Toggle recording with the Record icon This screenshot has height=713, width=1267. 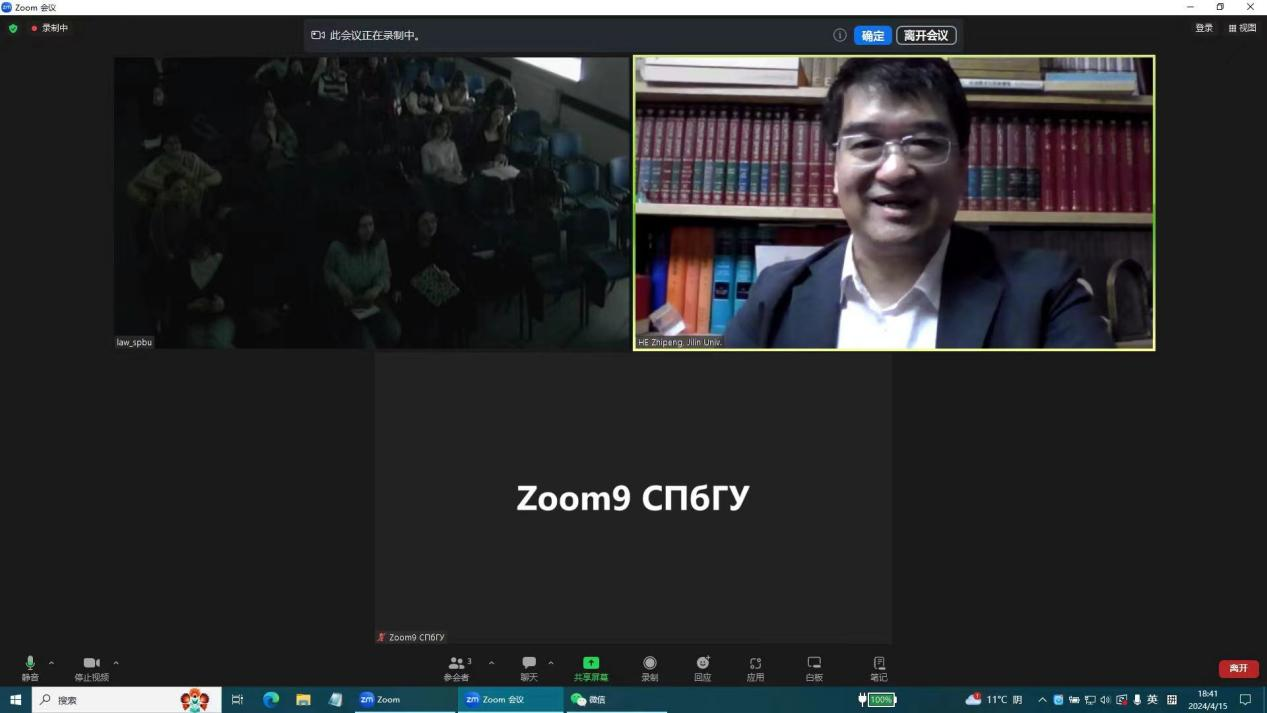click(x=650, y=667)
